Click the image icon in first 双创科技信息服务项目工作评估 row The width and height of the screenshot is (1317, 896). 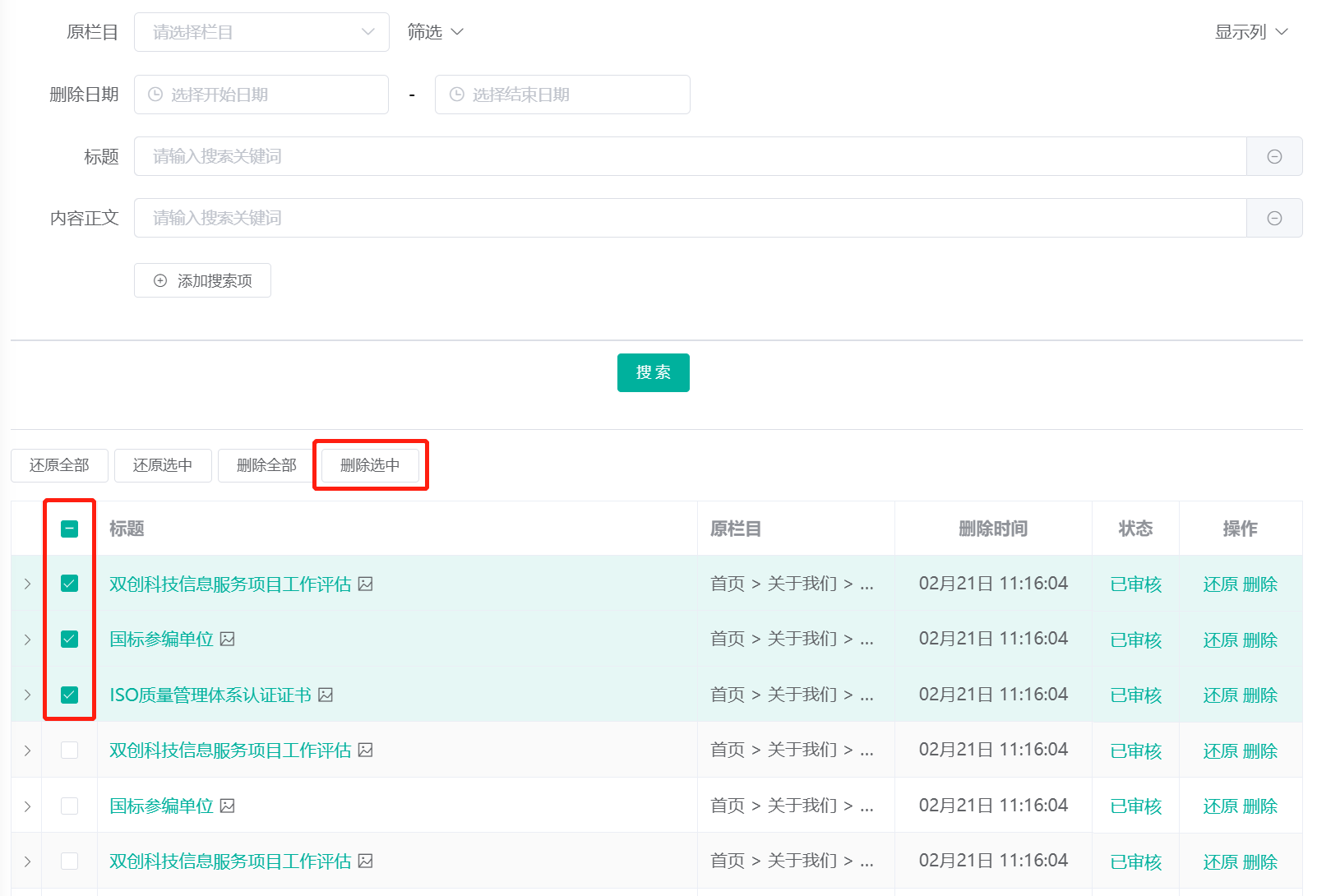(366, 584)
